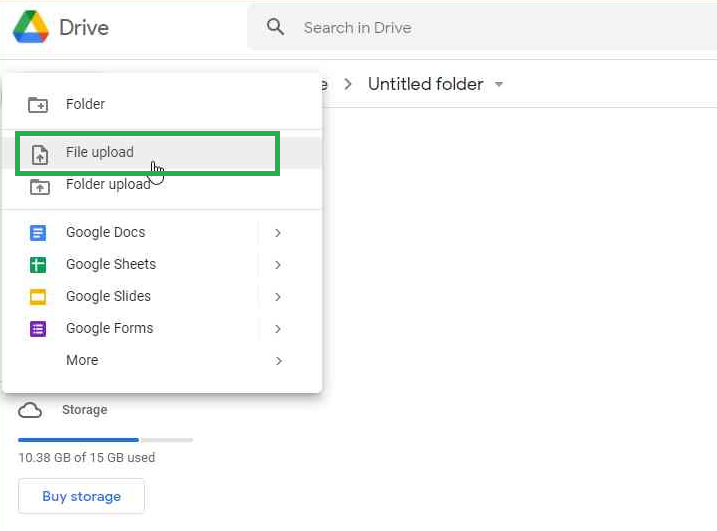
Task: Focus the Search in Drive field
Action: point(482,27)
